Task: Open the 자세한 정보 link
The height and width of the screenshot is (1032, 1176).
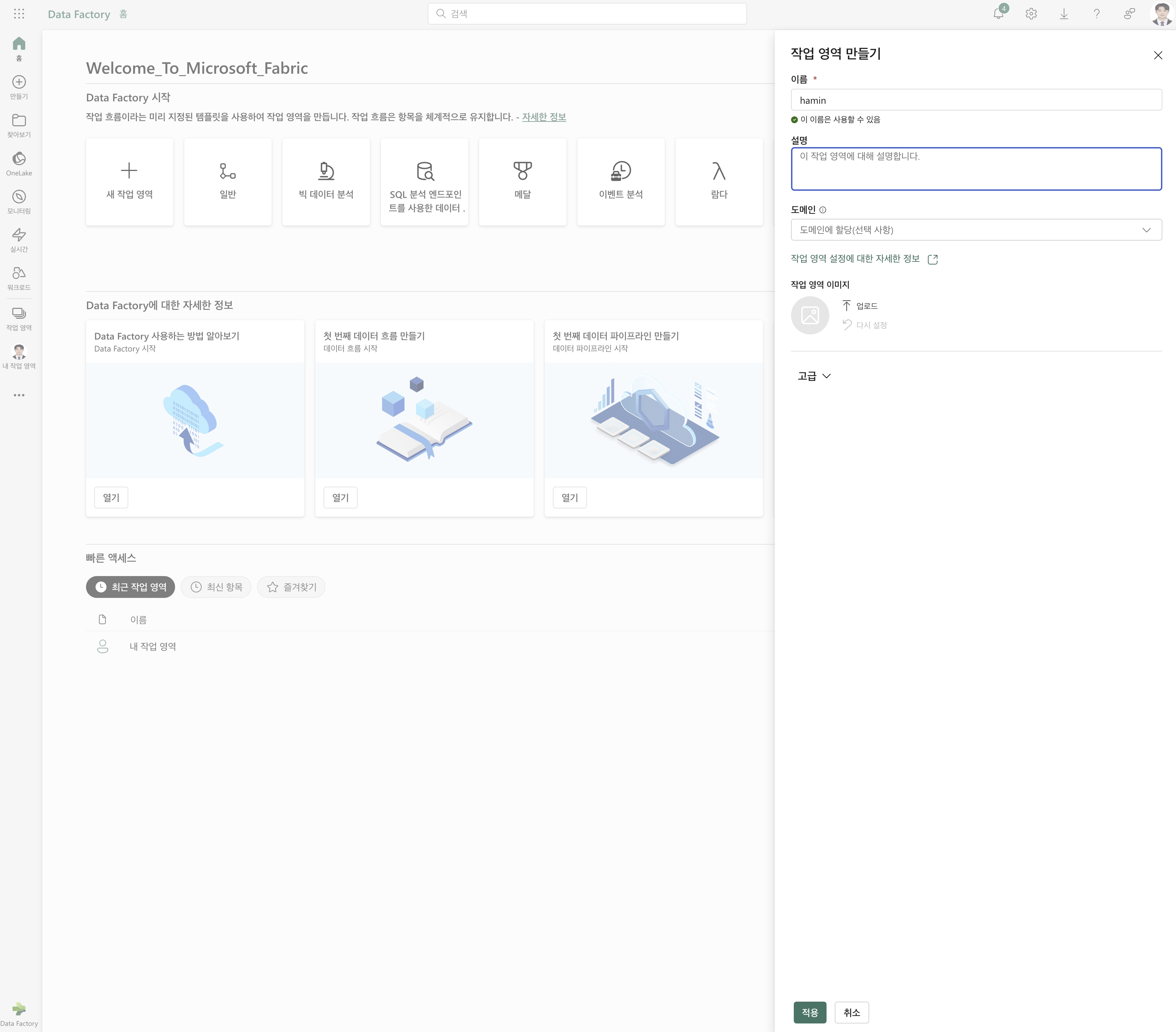Action: [544, 117]
